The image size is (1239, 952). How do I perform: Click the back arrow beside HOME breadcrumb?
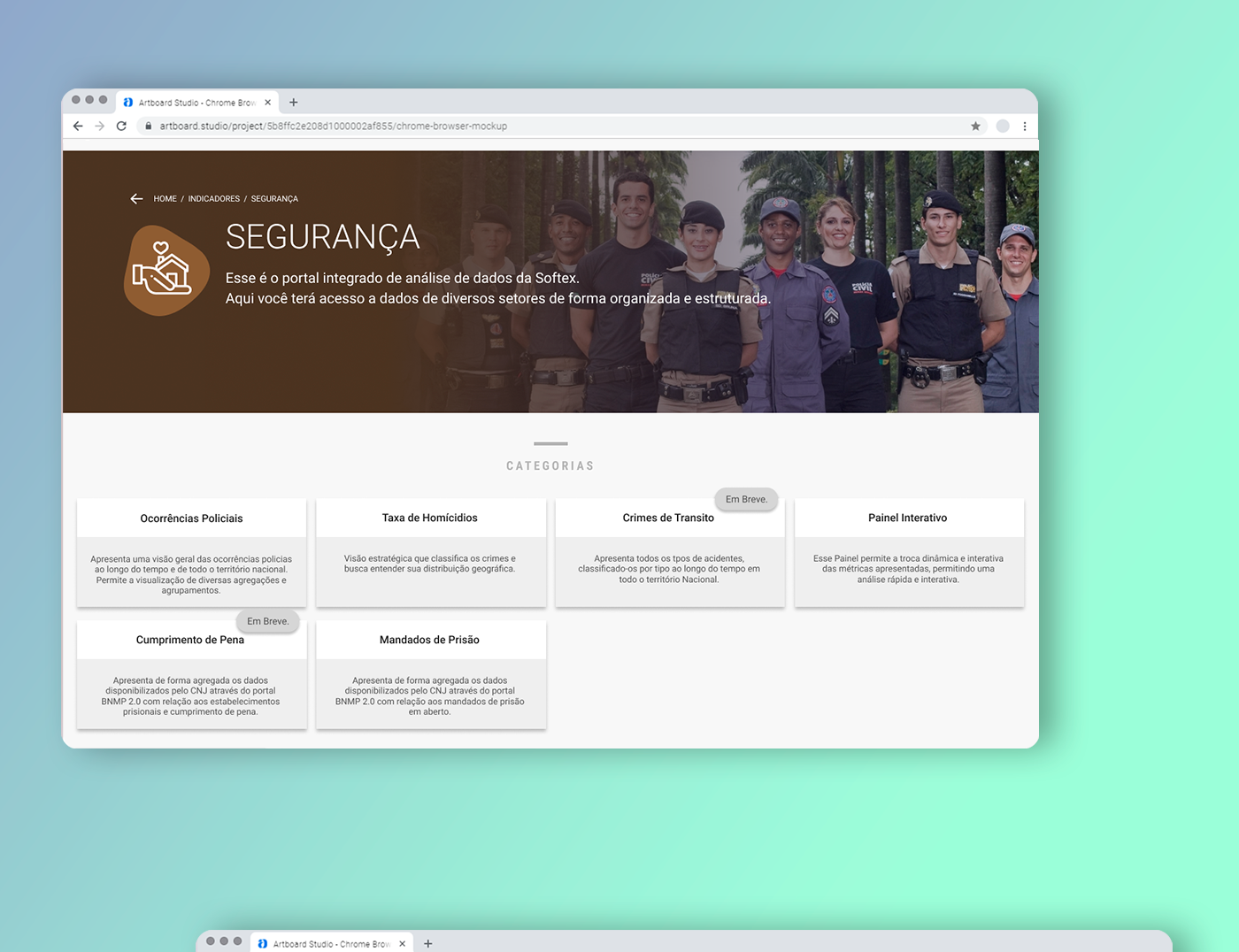(136, 199)
